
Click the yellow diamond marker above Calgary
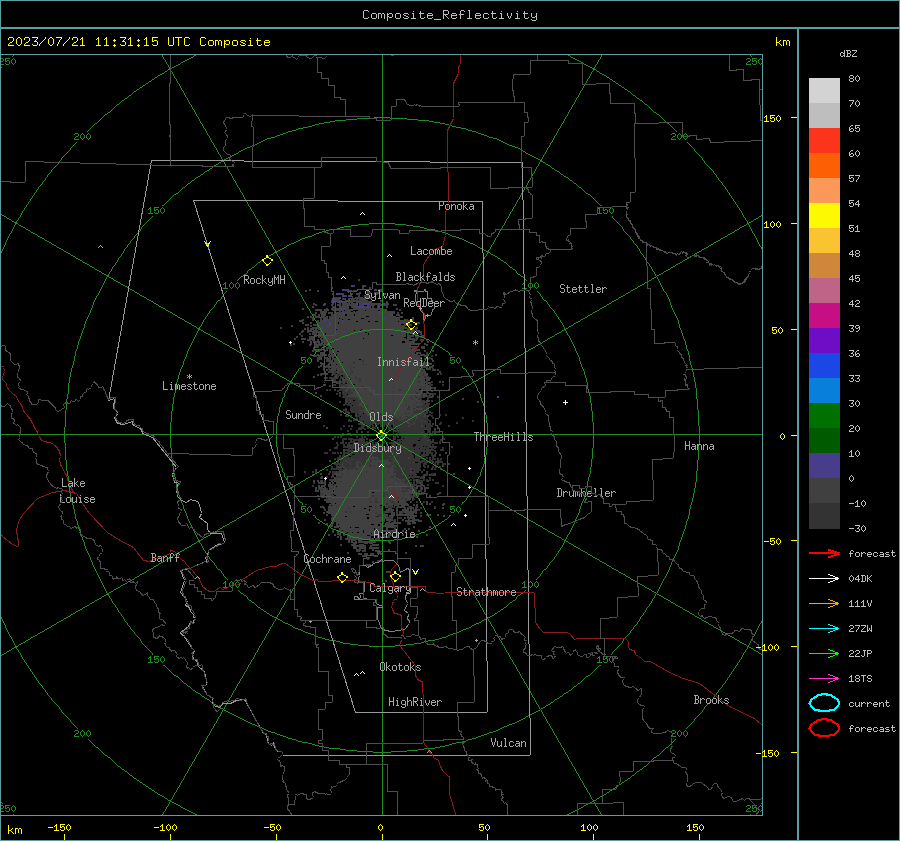coord(395,576)
